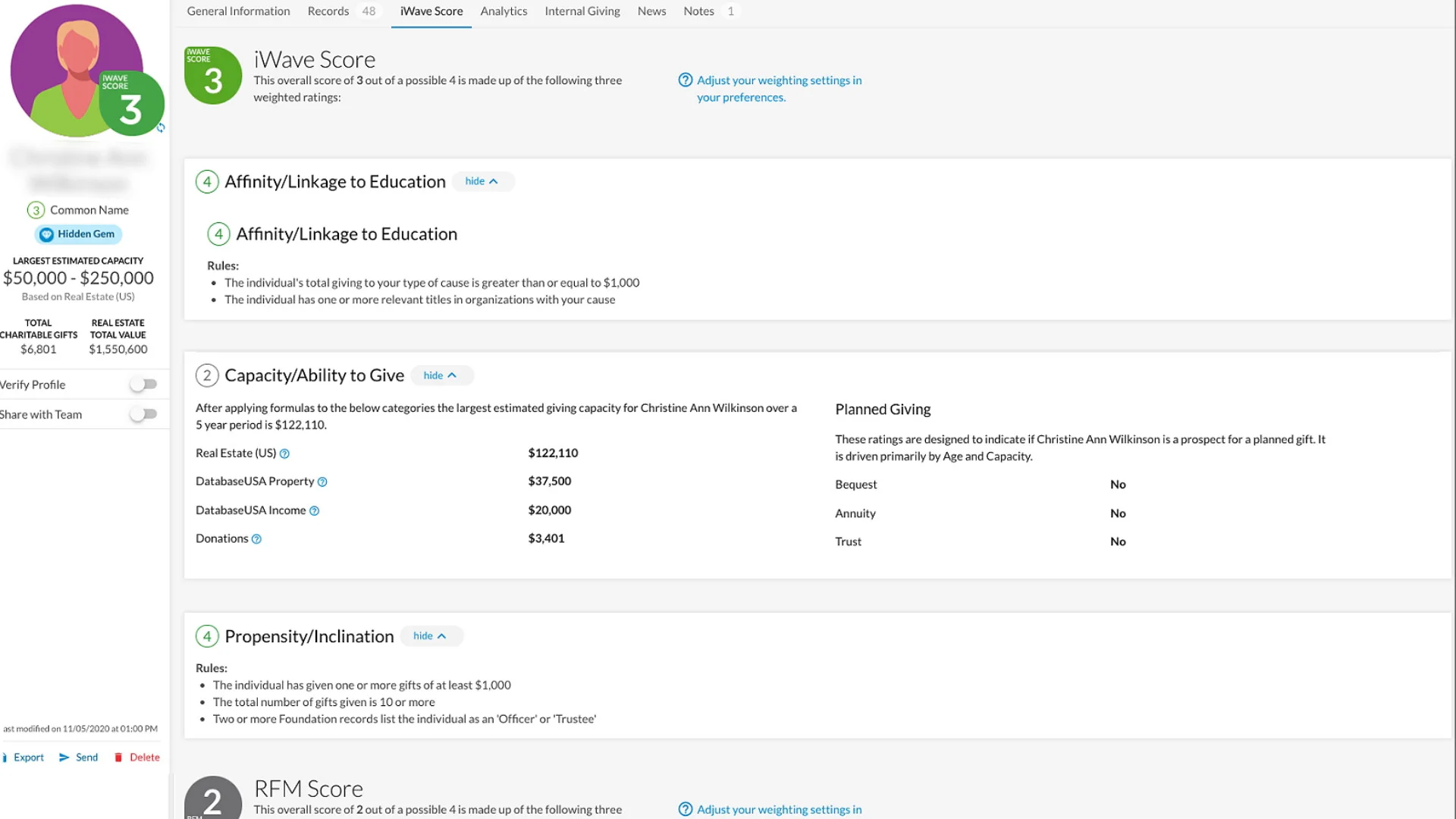Image resolution: width=1456 pixels, height=819 pixels.
Task: Toggle the Share with Team switch
Action: click(143, 414)
